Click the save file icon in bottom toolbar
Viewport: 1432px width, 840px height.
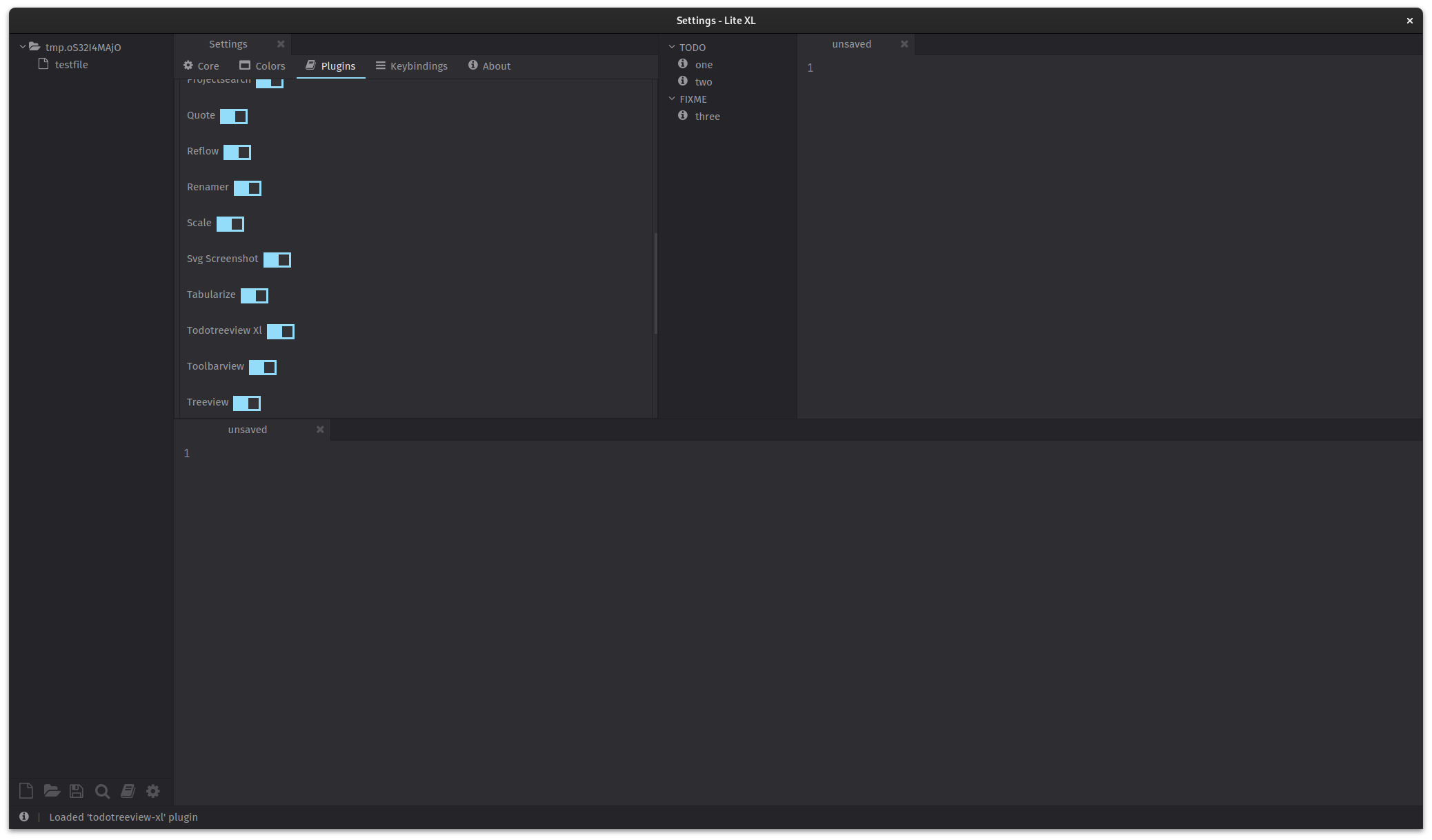(77, 791)
